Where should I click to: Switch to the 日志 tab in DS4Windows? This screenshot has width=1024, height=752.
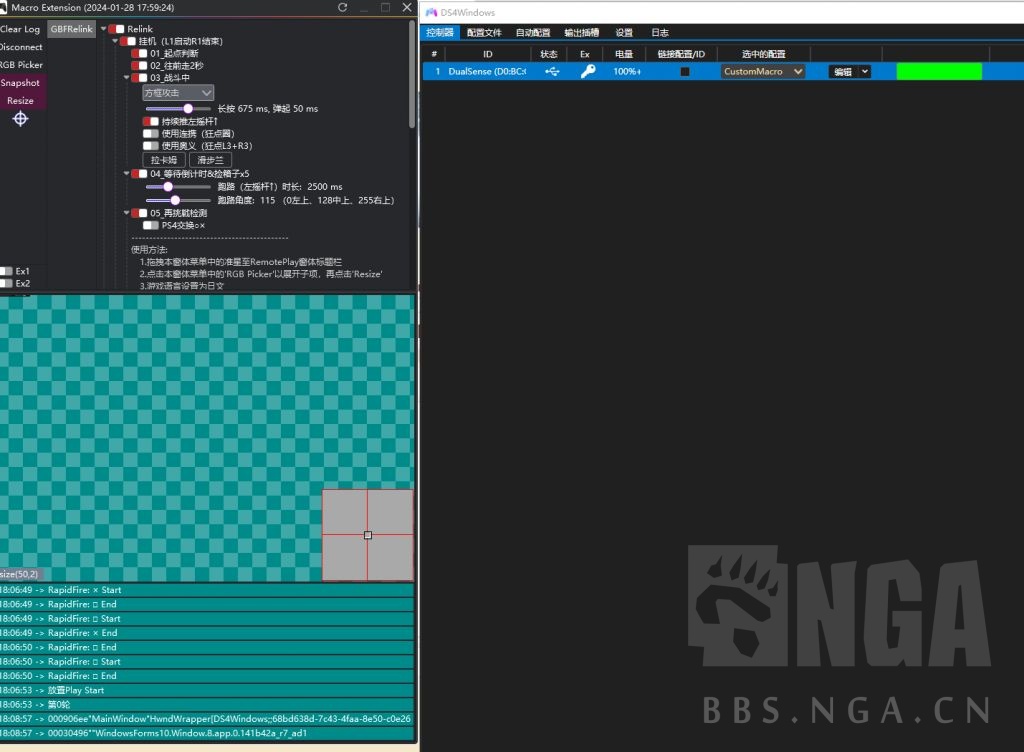[x=659, y=32]
